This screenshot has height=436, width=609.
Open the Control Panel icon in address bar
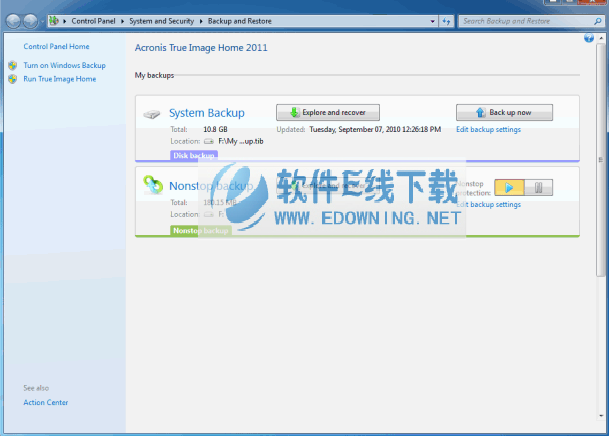54,21
